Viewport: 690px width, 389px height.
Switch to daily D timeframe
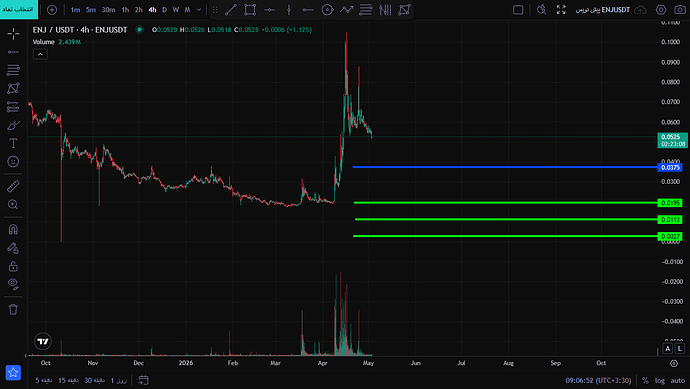164,10
